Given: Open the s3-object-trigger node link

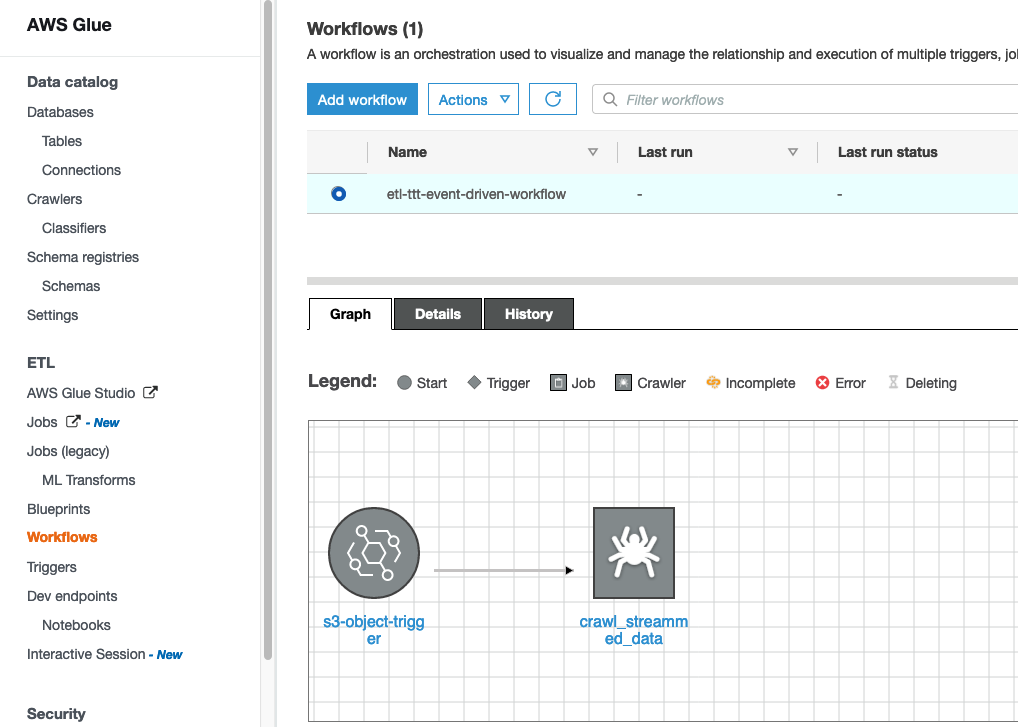Looking at the screenshot, I should point(374,630).
